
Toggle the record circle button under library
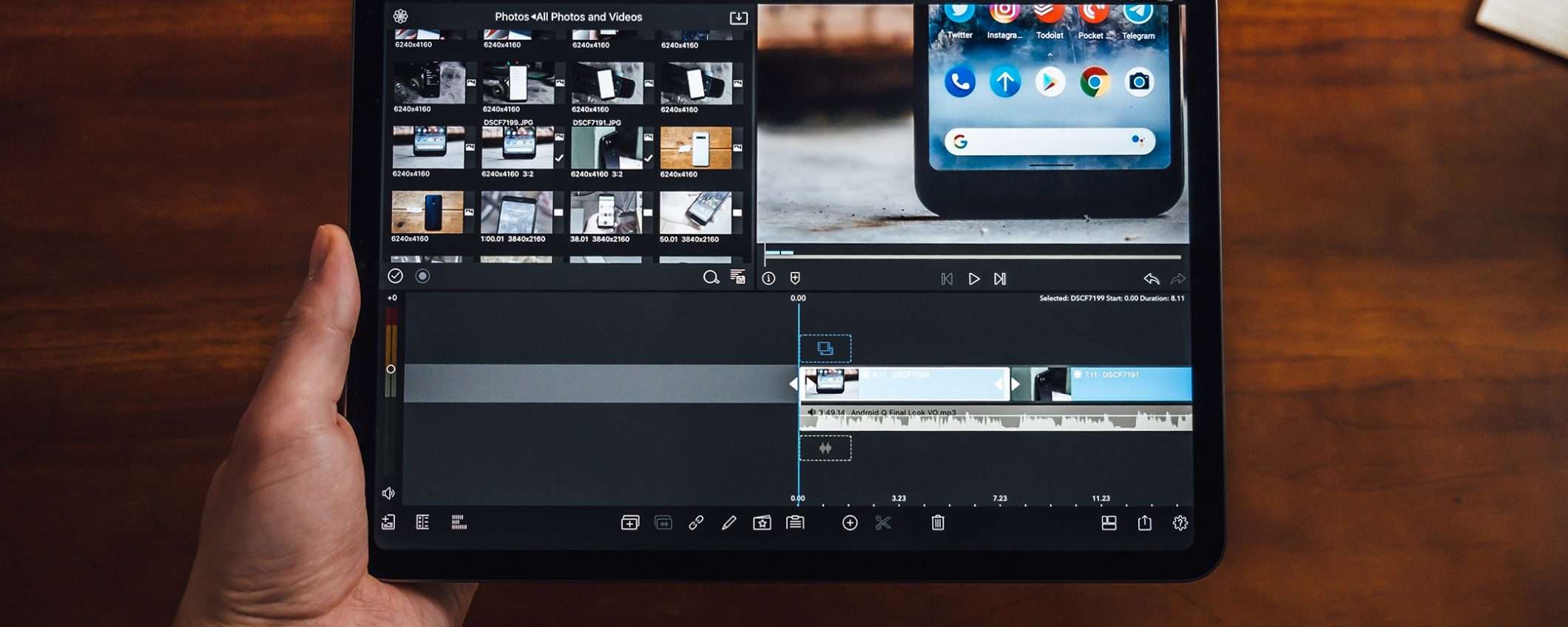pyautogui.click(x=422, y=276)
